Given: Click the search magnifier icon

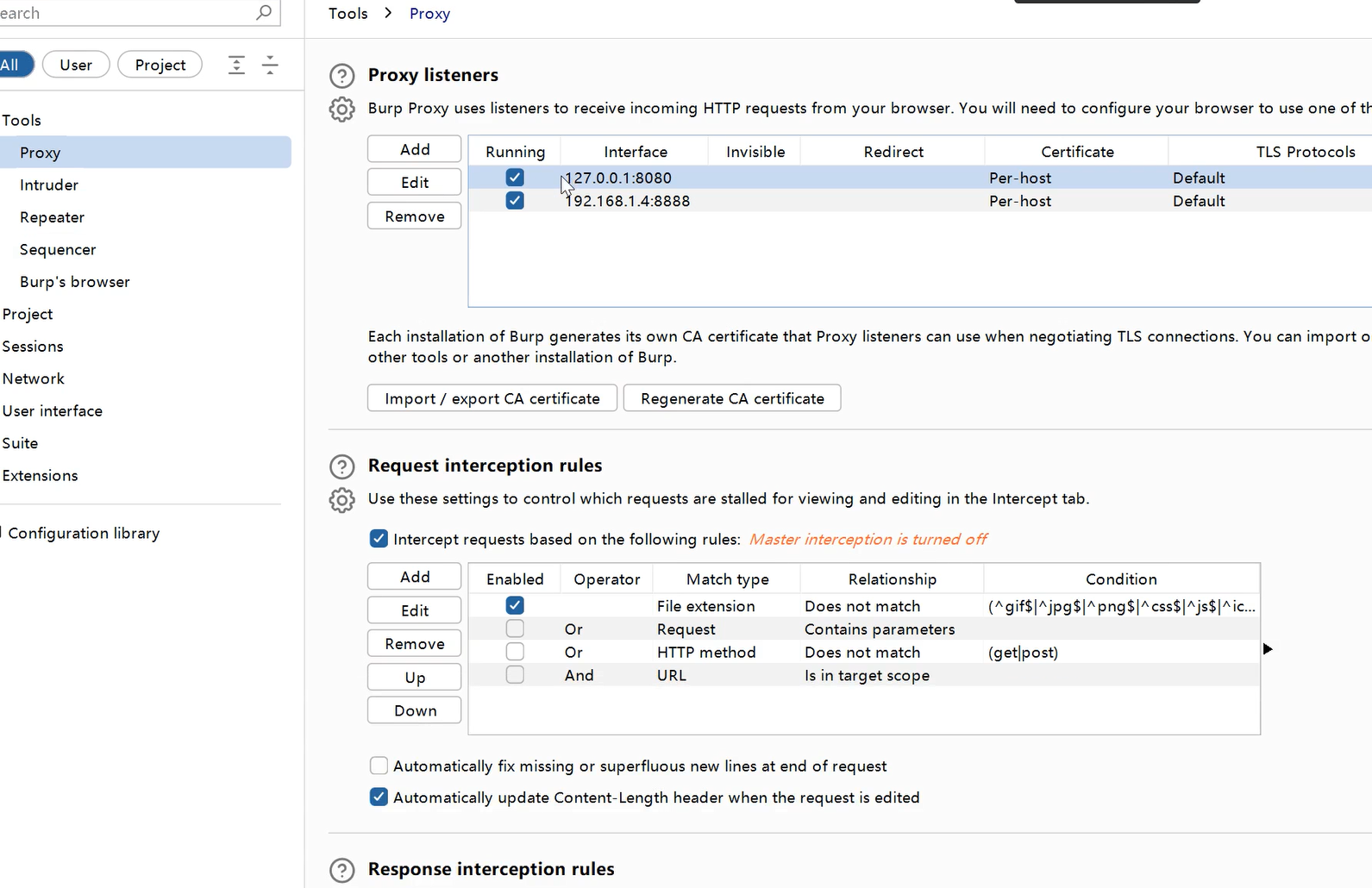Looking at the screenshot, I should coord(264,12).
